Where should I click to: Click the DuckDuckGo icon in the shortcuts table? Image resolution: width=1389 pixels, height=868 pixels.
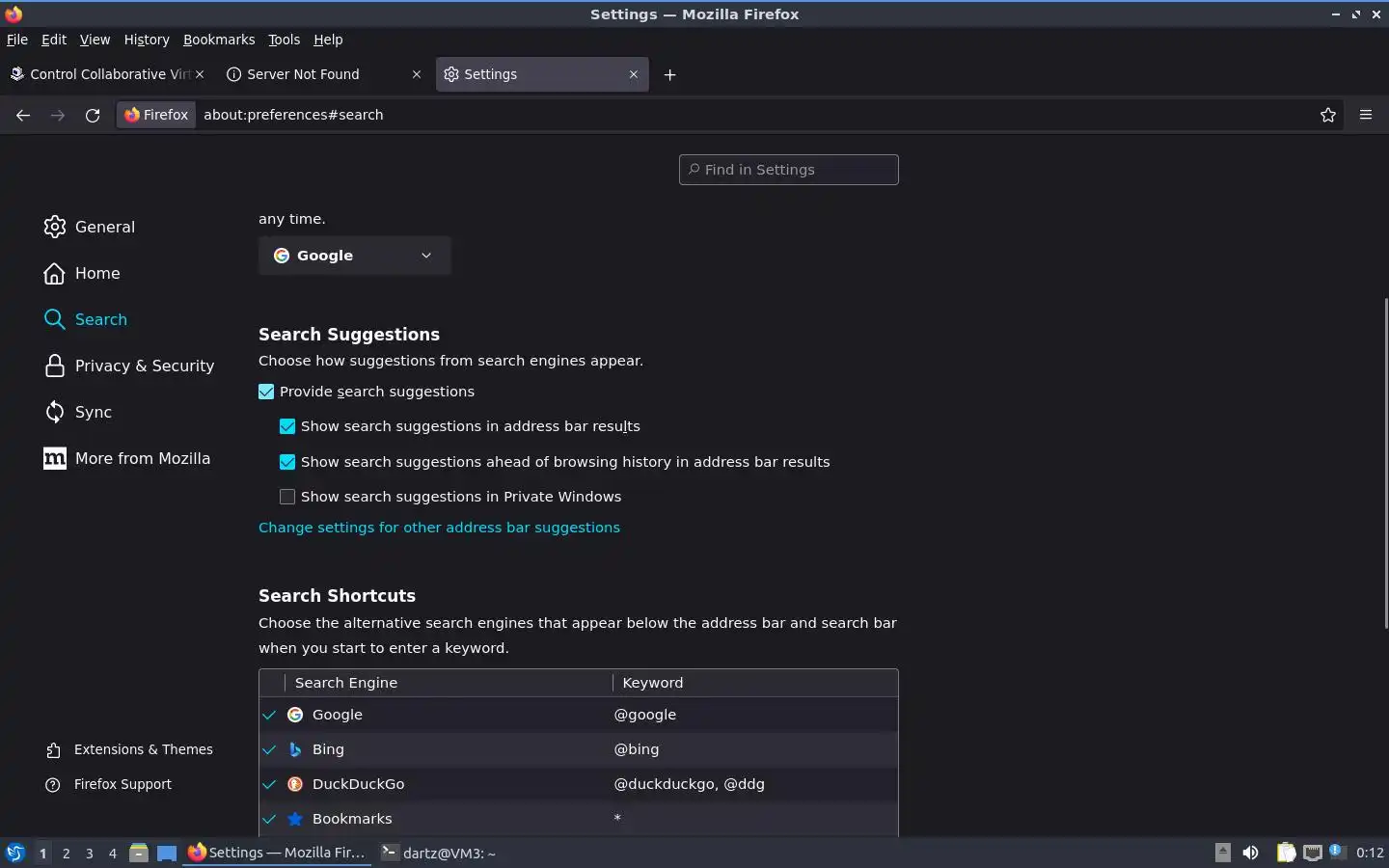(295, 784)
